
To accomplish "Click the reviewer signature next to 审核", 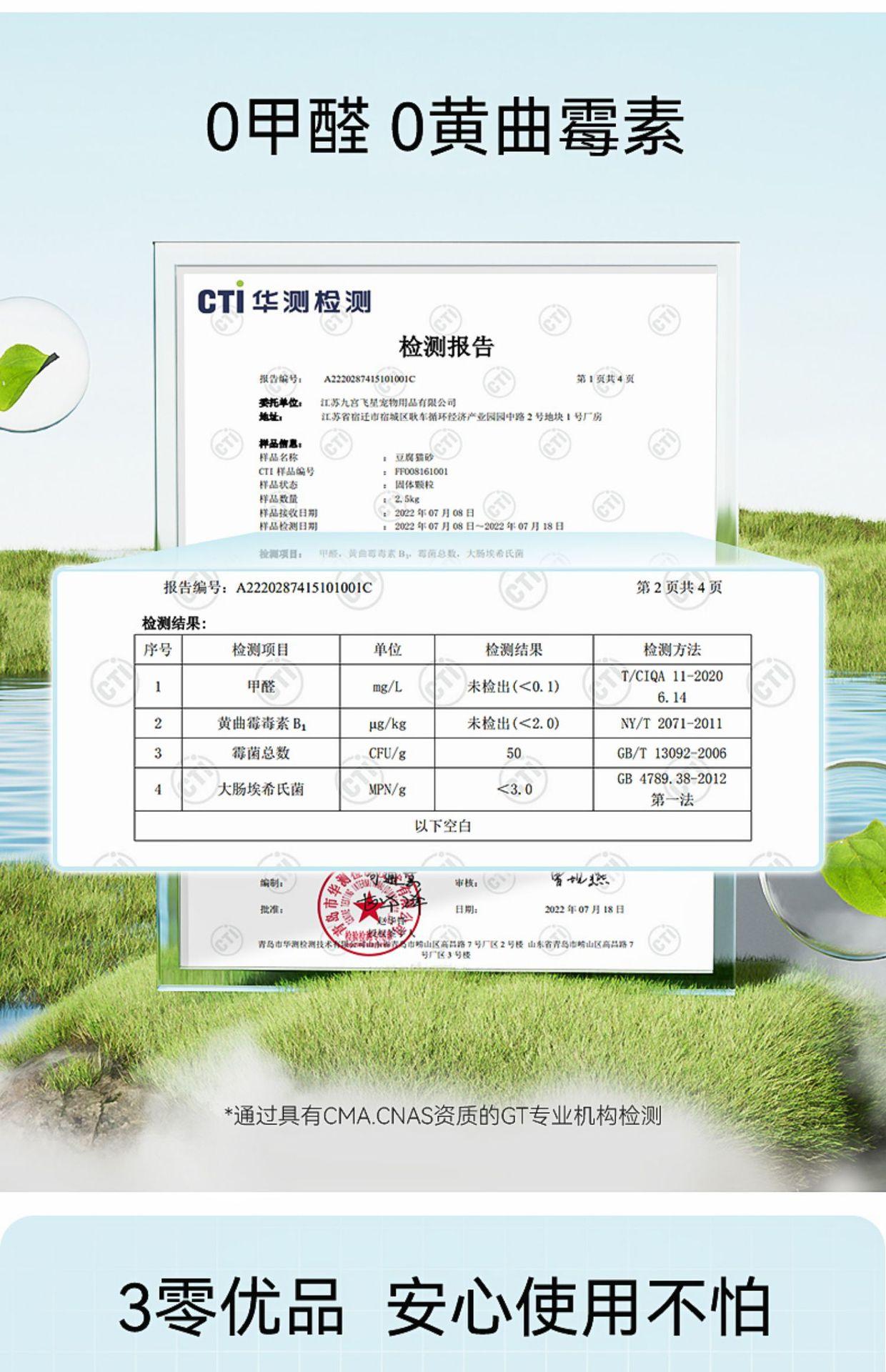I will 580,880.
